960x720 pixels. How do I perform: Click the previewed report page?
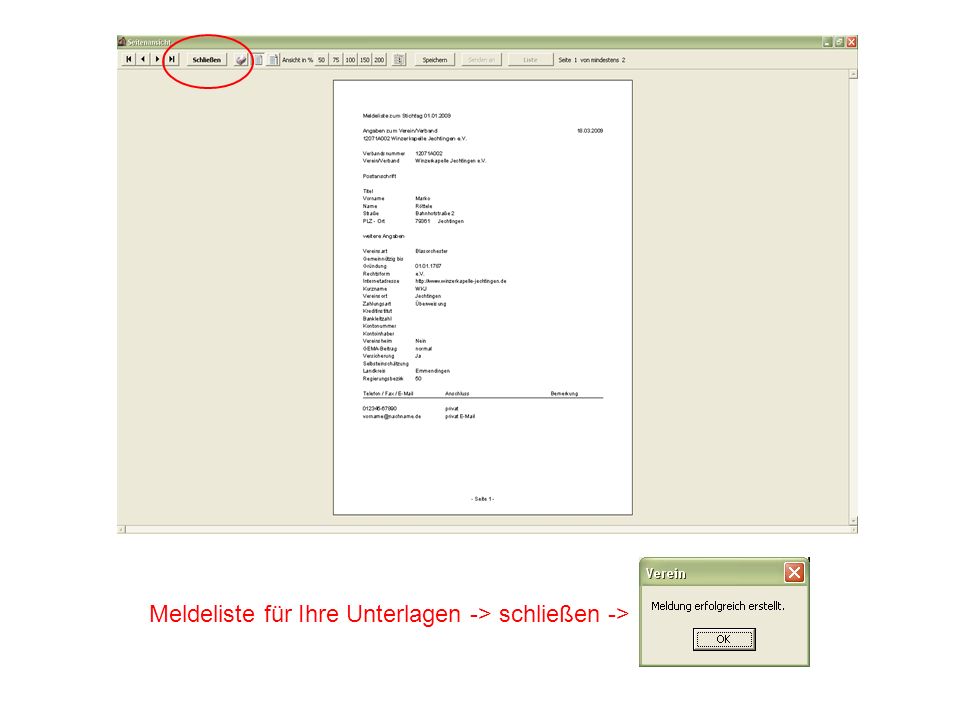[x=482, y=298]
